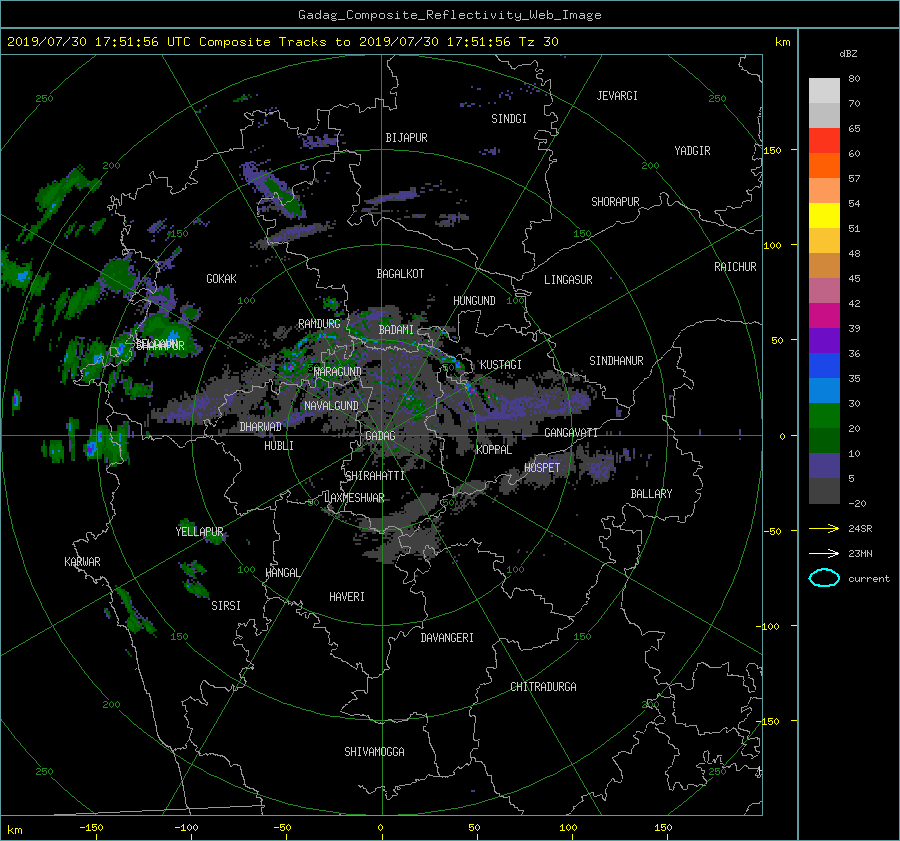This screenshot has width=900, height=841.
Task: Click the SHIVAMOGGA city label
Action: click(374, 752)
